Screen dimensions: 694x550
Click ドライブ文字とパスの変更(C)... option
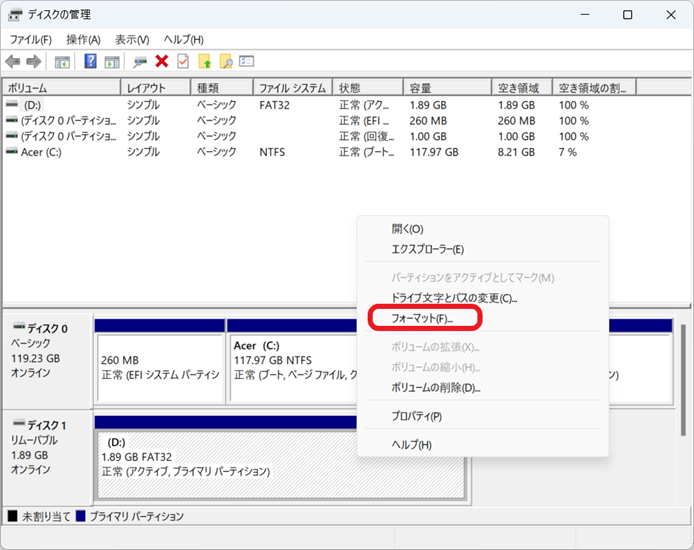coord(454,298)
